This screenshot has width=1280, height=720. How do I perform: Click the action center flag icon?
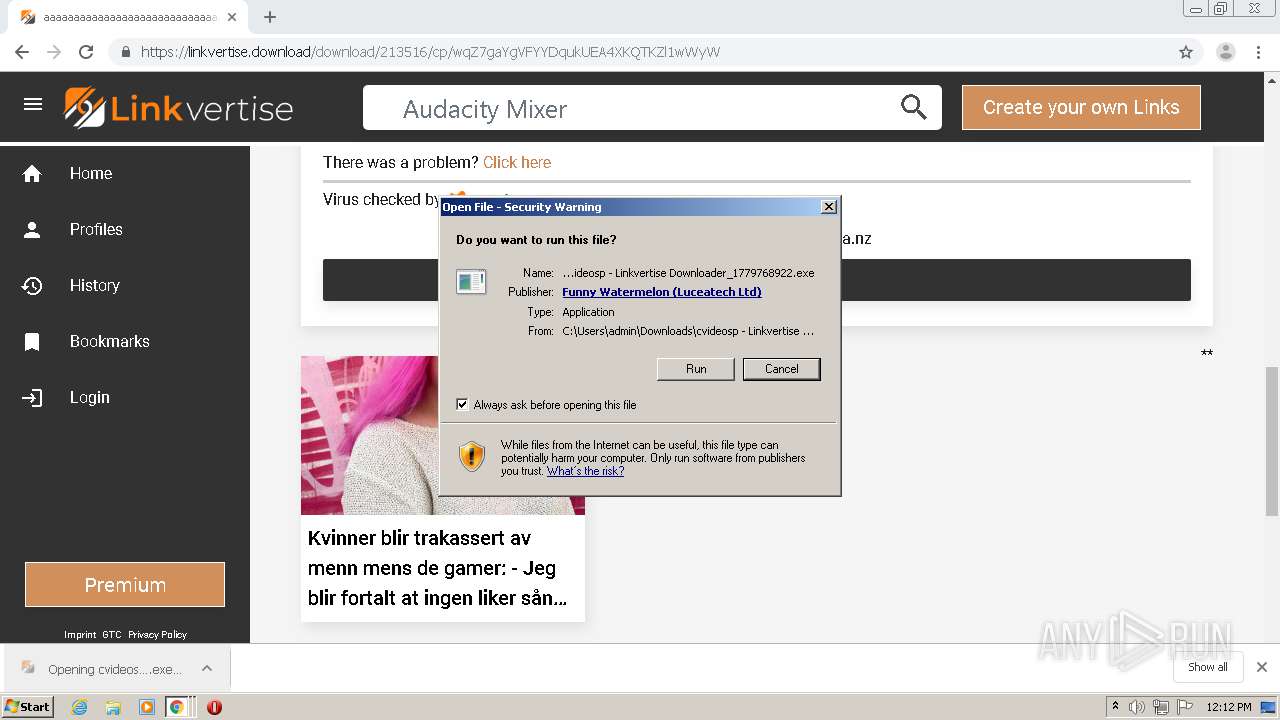(x=1185, y=707)
